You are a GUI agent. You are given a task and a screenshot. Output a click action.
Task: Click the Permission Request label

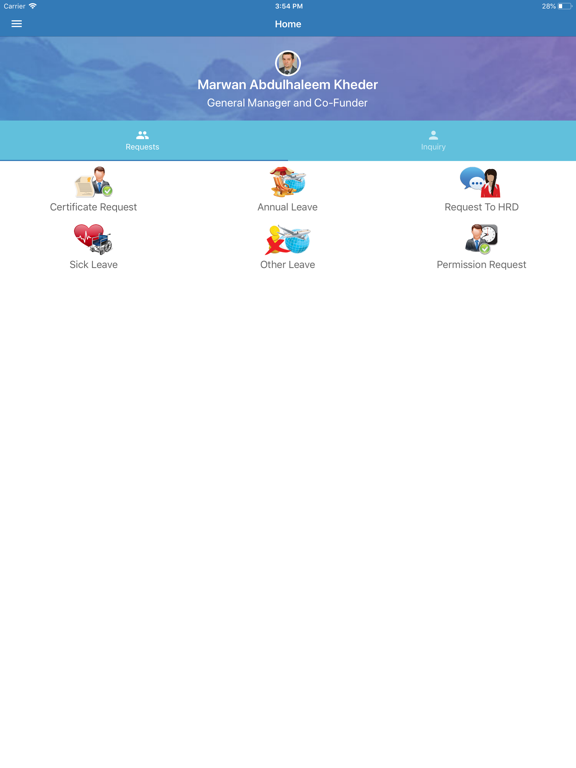[x=481, y=264]
